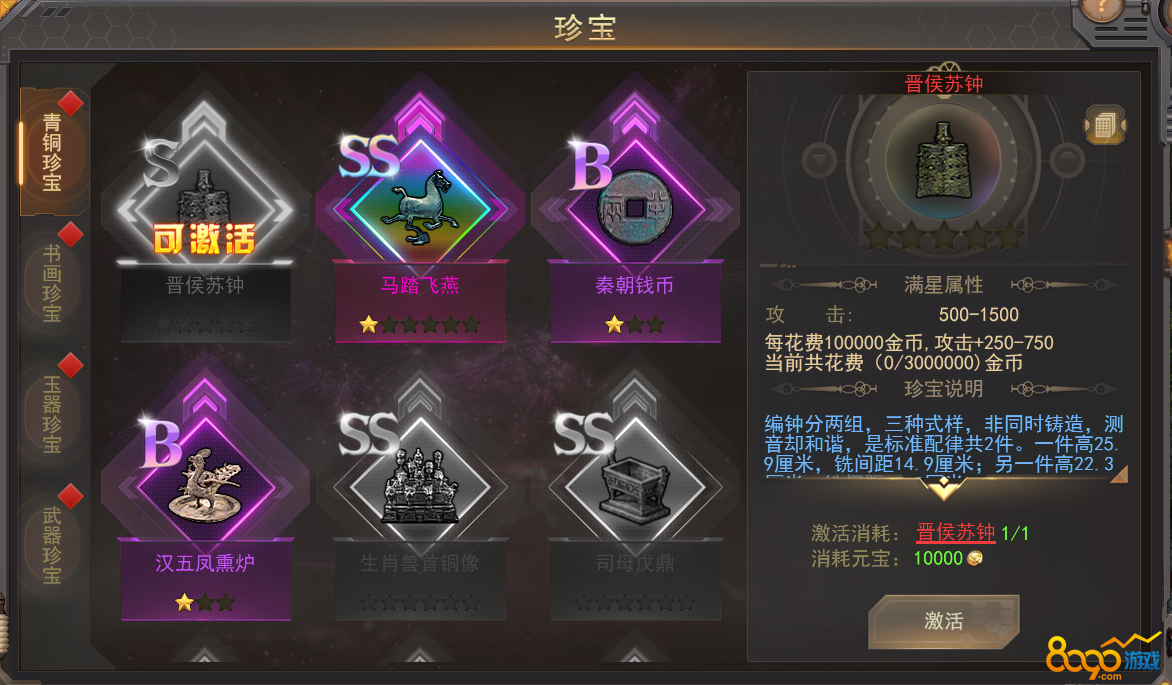1172x685 pixels.
Task: Switch to 武器珍宝 tab
Action: (52, 544)
